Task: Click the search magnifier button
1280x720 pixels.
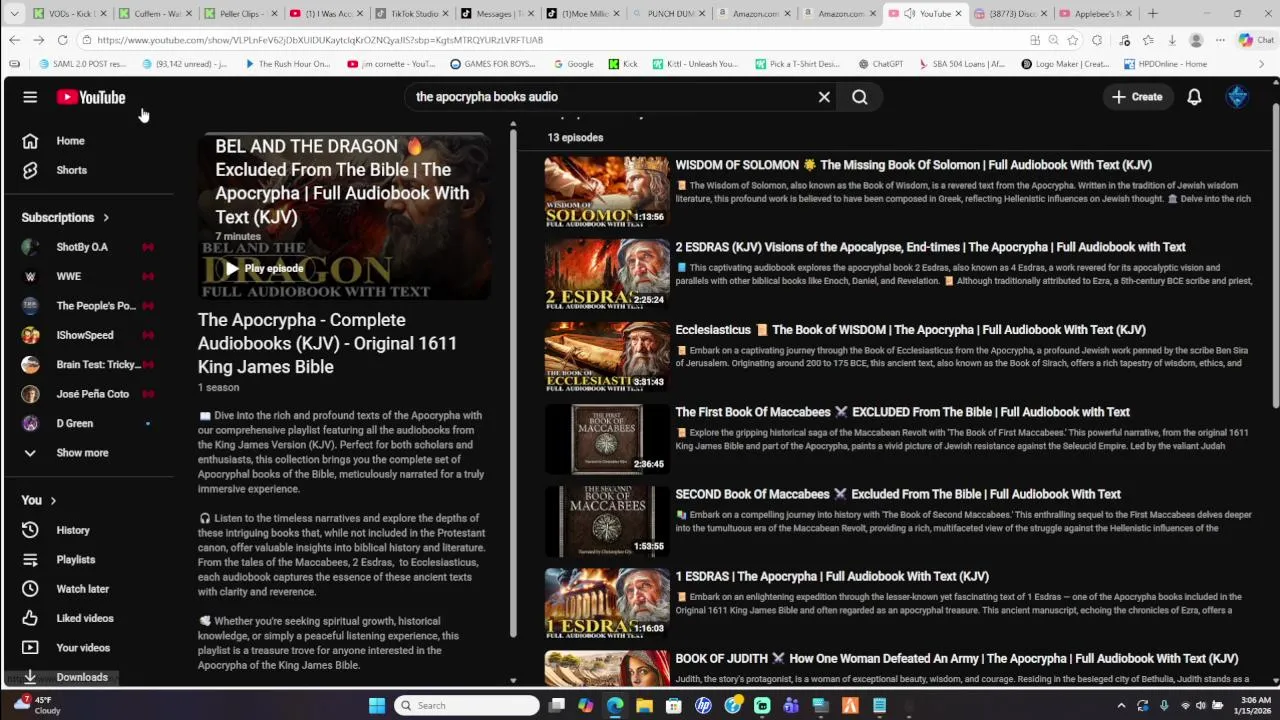Action: tap(860, 97)
